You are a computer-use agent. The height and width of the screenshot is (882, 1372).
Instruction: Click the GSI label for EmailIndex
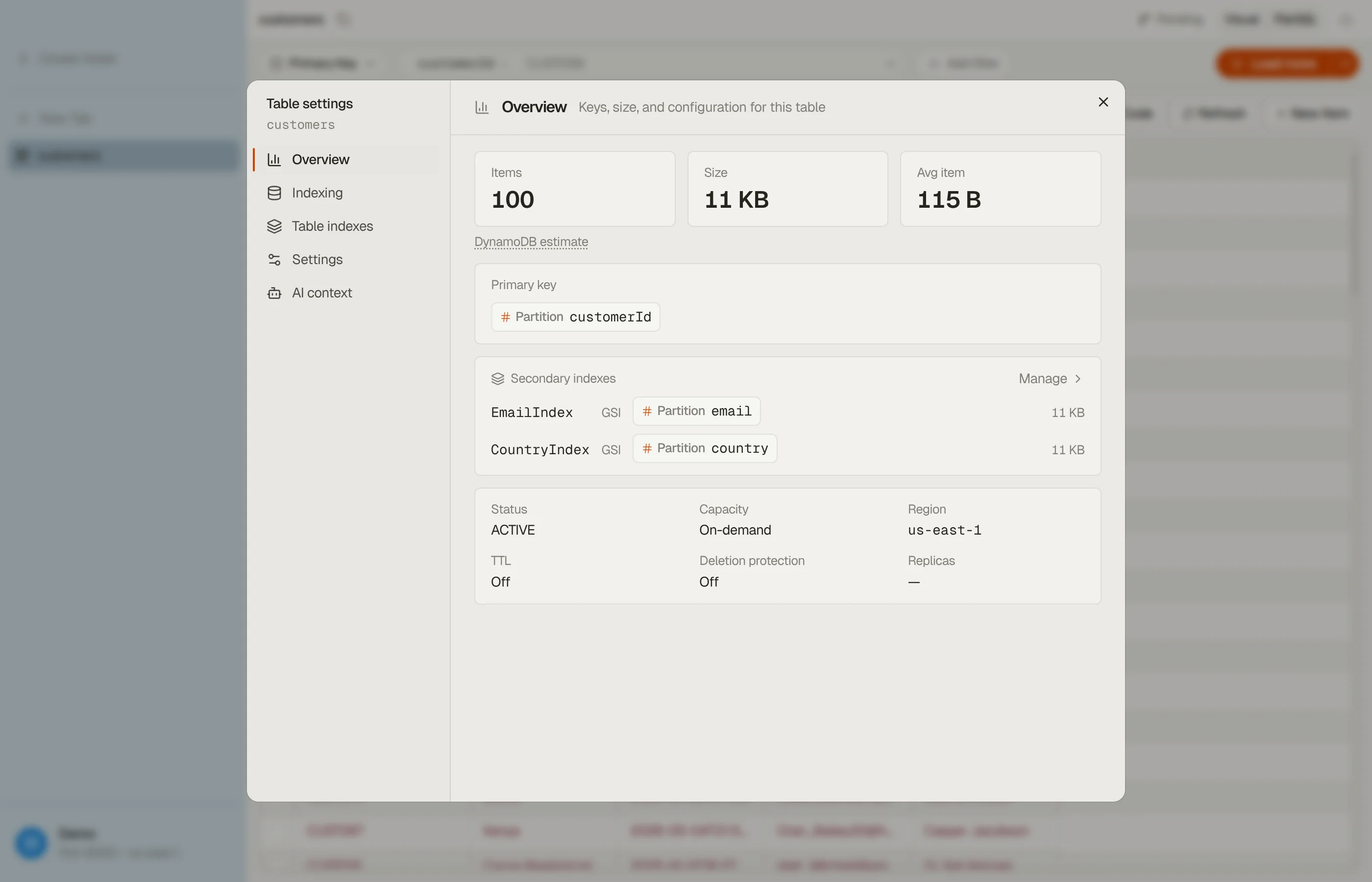(611, 413)
